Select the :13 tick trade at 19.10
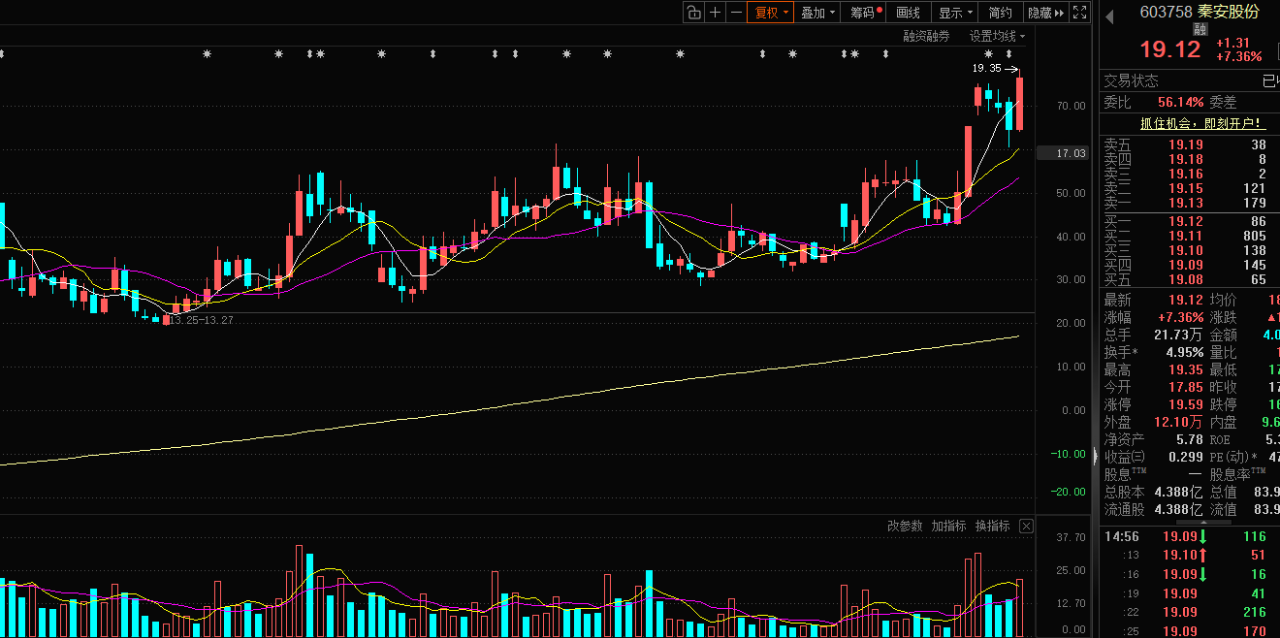Viewport: 1280px width, 638px height. coord(1190,555)
